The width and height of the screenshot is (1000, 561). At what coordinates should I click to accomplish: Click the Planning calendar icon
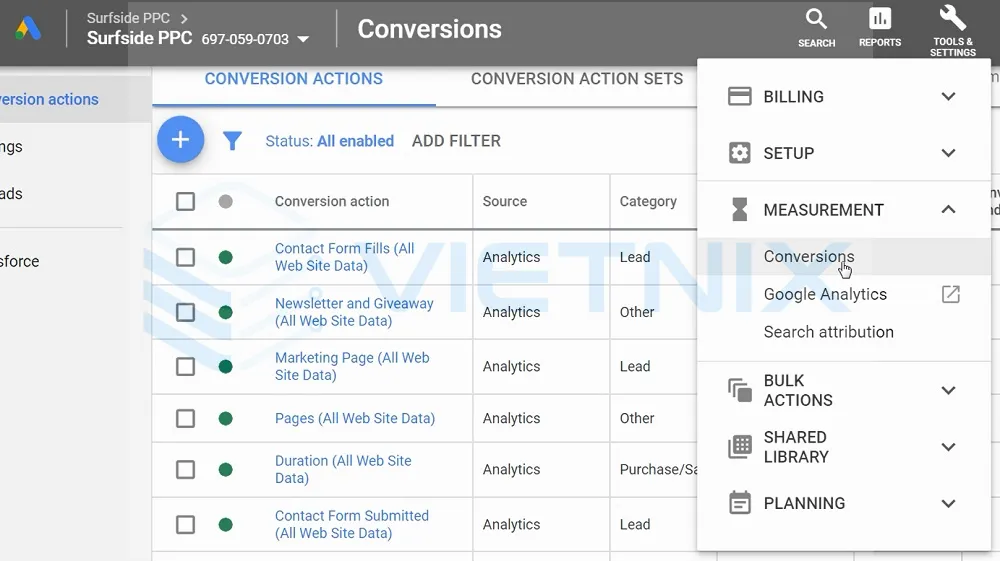tap(740, 503)
